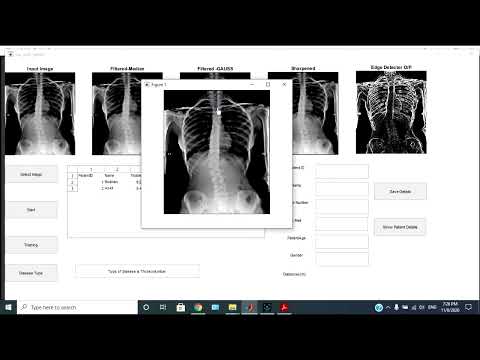Open Microsoft Store from taskbar
The image size is (480, 360).
[x=181, y=307]
